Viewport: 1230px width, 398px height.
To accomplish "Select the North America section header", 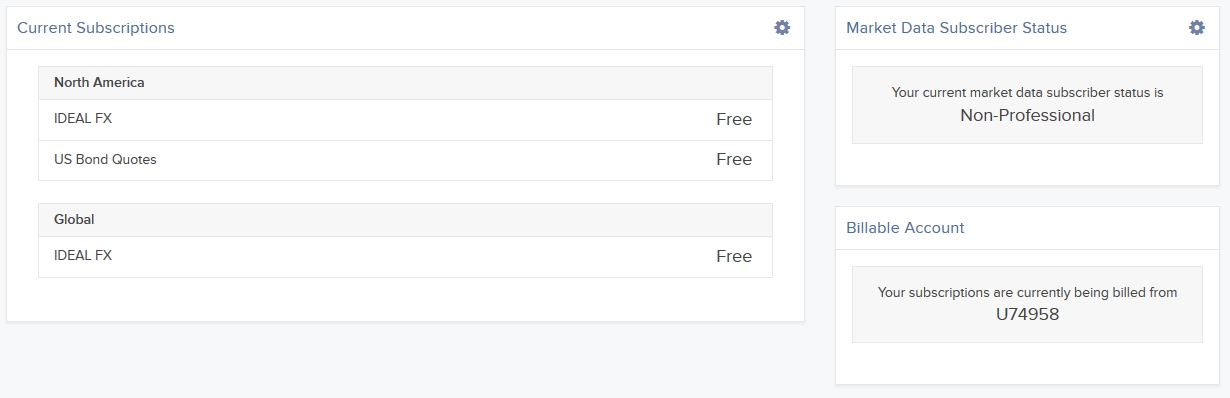I will click(x=405, y=83).
